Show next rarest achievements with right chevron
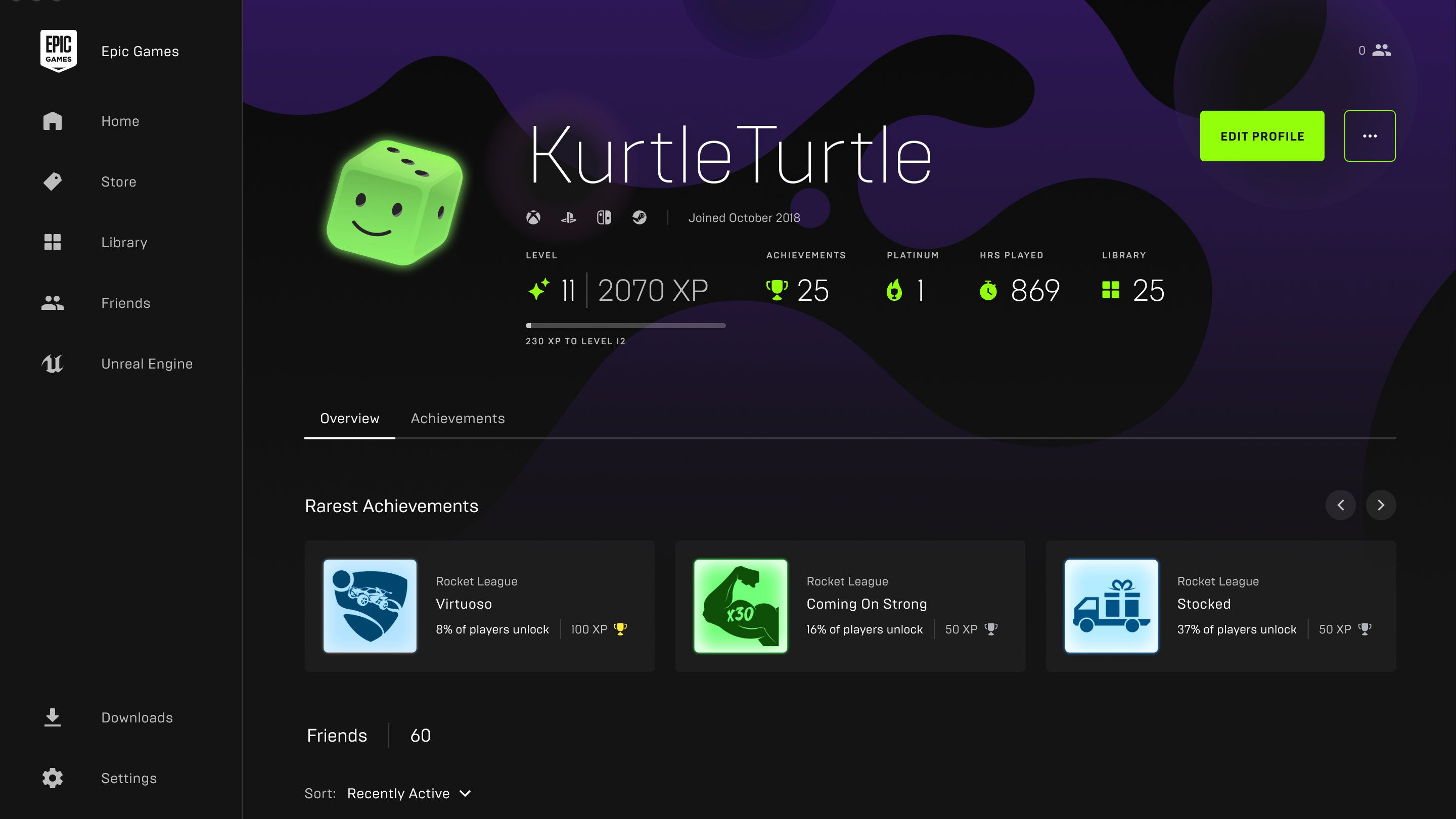Image resolution: width=1456 pixels, height=819 pixels. click(1380, 505)
